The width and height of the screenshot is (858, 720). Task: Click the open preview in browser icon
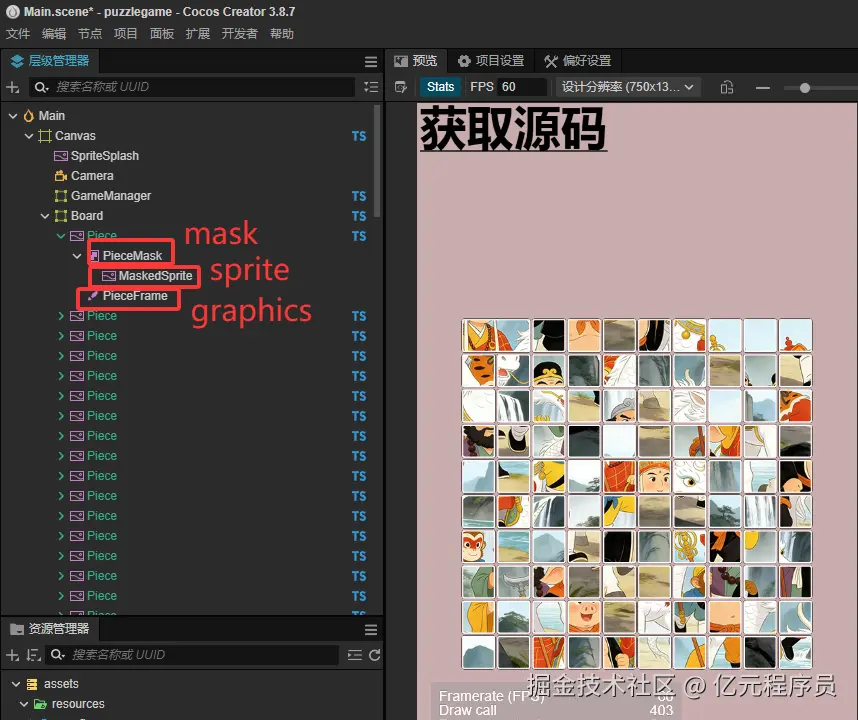point(399,87)
